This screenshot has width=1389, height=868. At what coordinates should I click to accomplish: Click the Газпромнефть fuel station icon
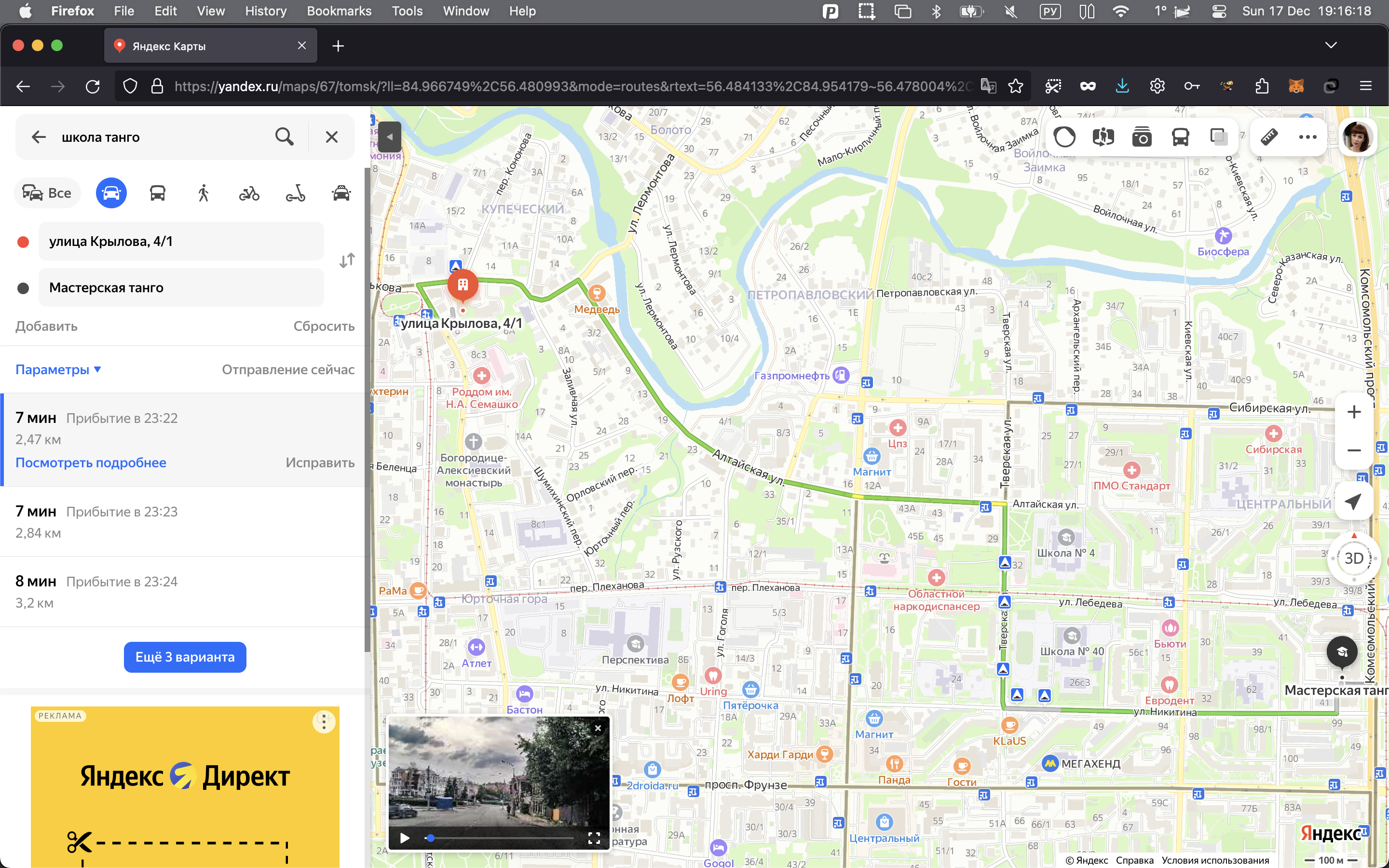[x=841, y=375]
